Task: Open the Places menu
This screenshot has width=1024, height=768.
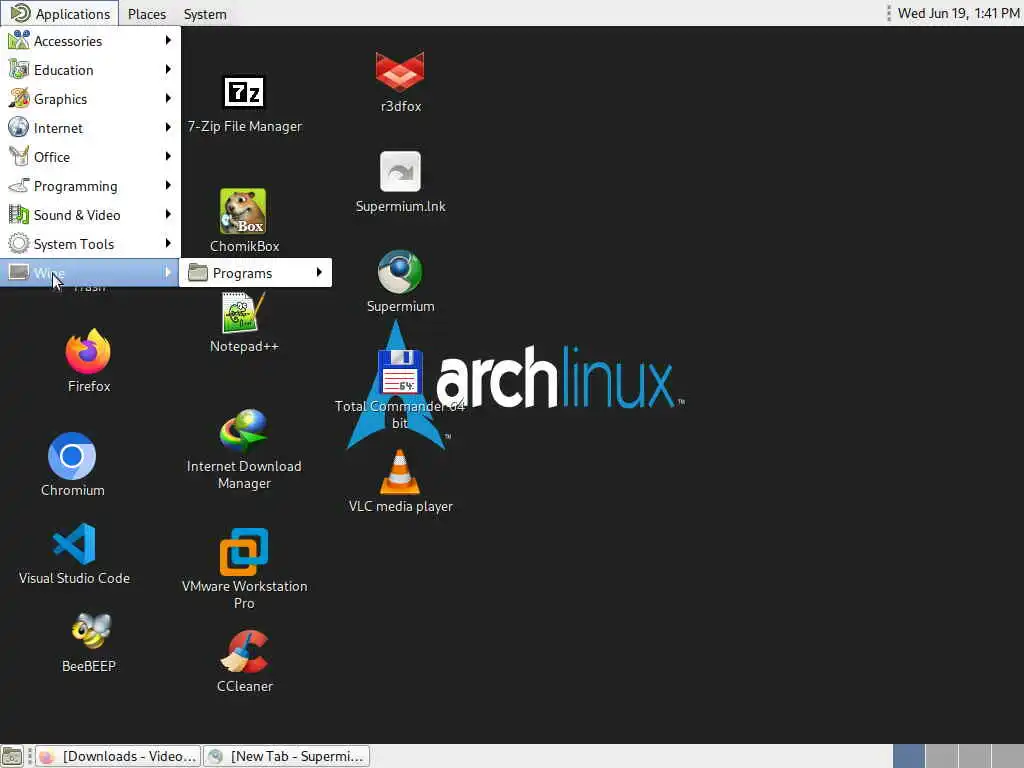Action: pyautogui.click(x=146, y=14)
